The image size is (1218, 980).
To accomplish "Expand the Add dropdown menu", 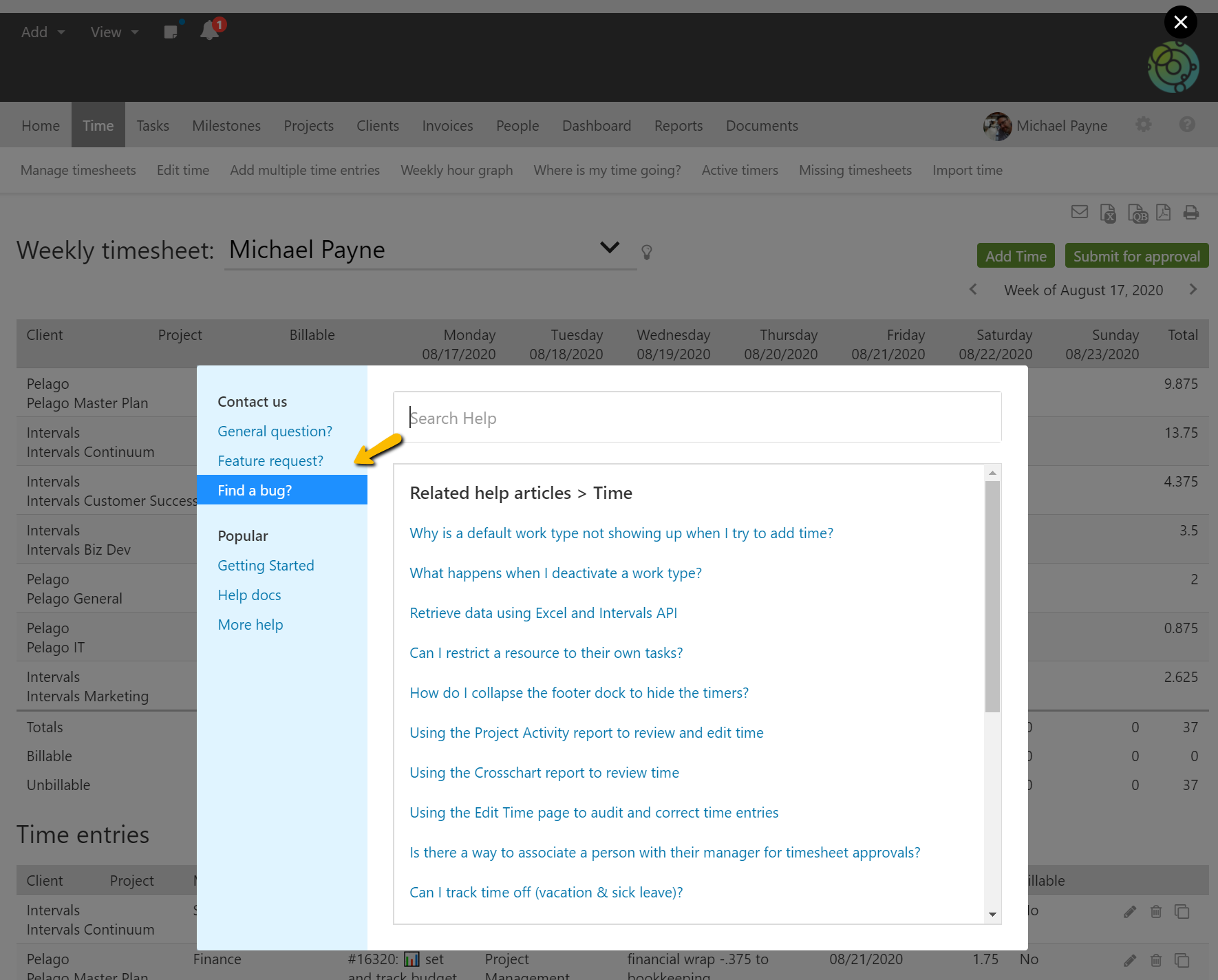I will [43, 32].
